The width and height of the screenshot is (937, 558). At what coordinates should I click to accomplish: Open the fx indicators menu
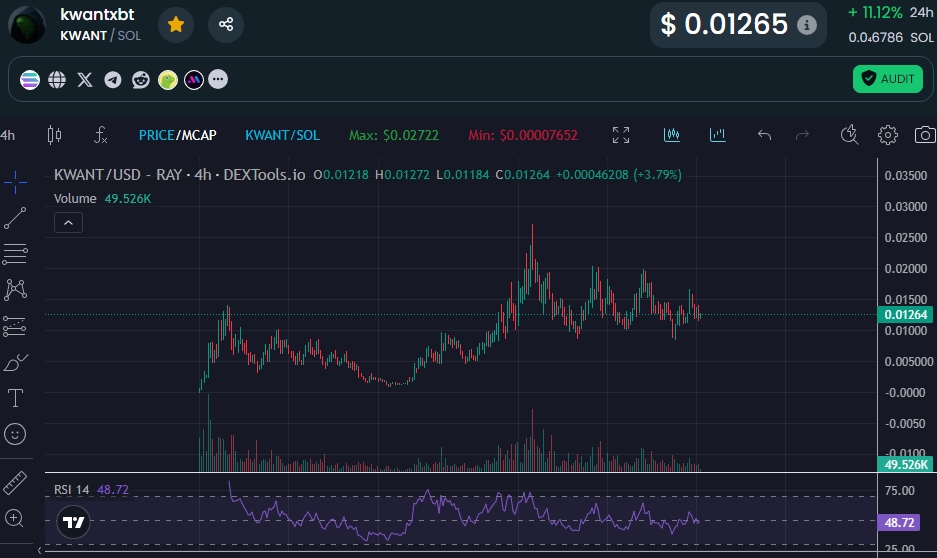(101, 135)
